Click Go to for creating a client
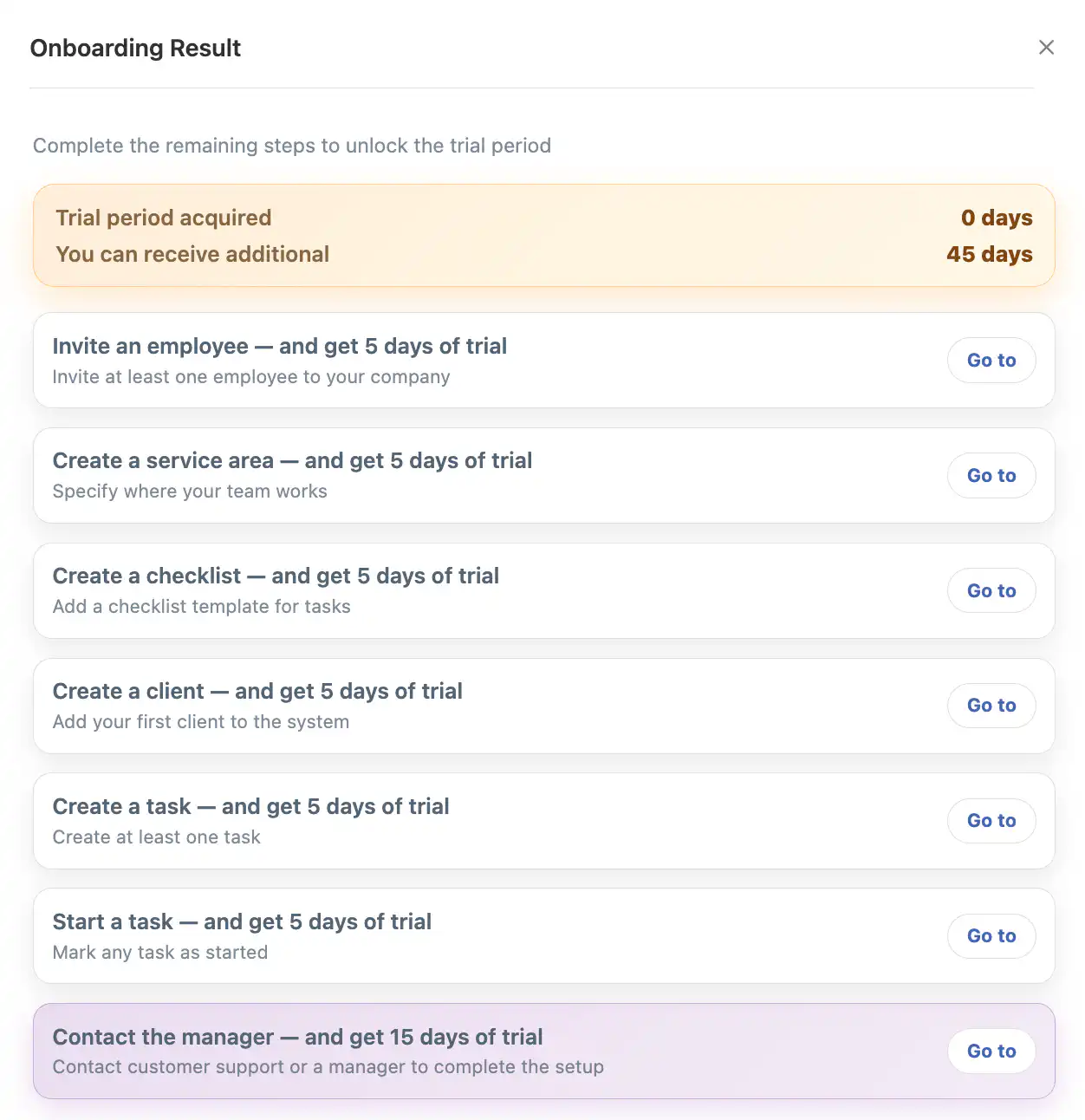Viewport: 1085px width, 1120px height. 991,705
